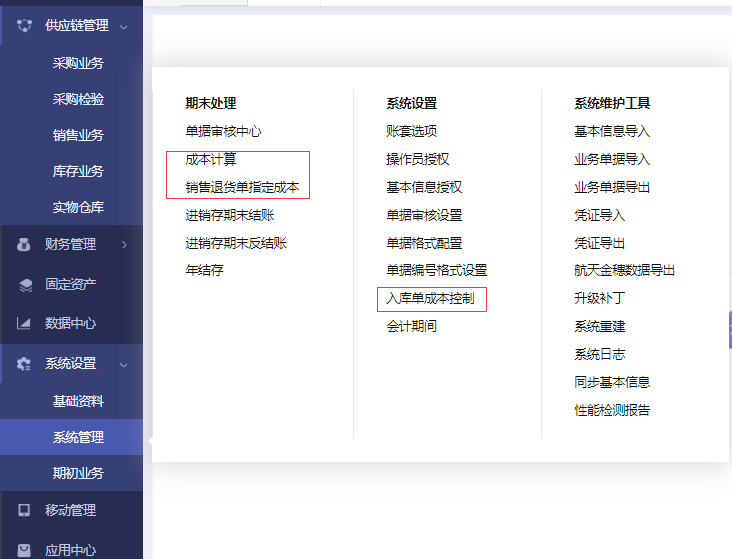Image resolution: width=732 pixels, height=559 pixels.
Task: Open 系统重建 link
Action: (599, 326)
